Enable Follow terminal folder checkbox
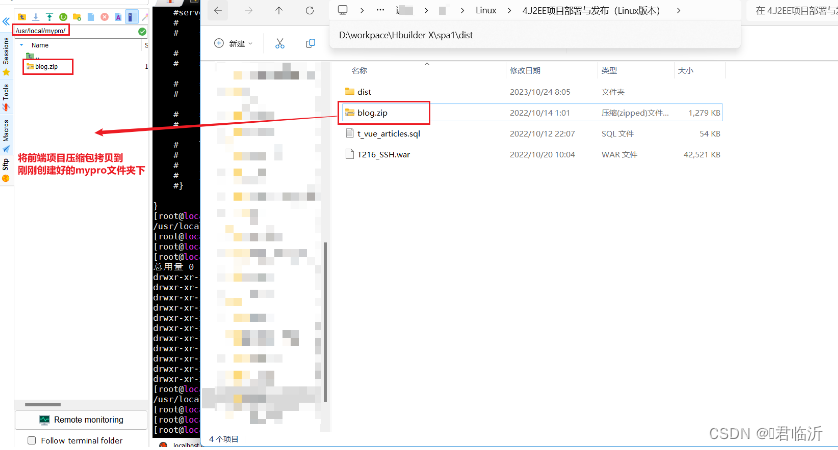The height and width of the screenshot is (450, 838). [x=32, y=440]
